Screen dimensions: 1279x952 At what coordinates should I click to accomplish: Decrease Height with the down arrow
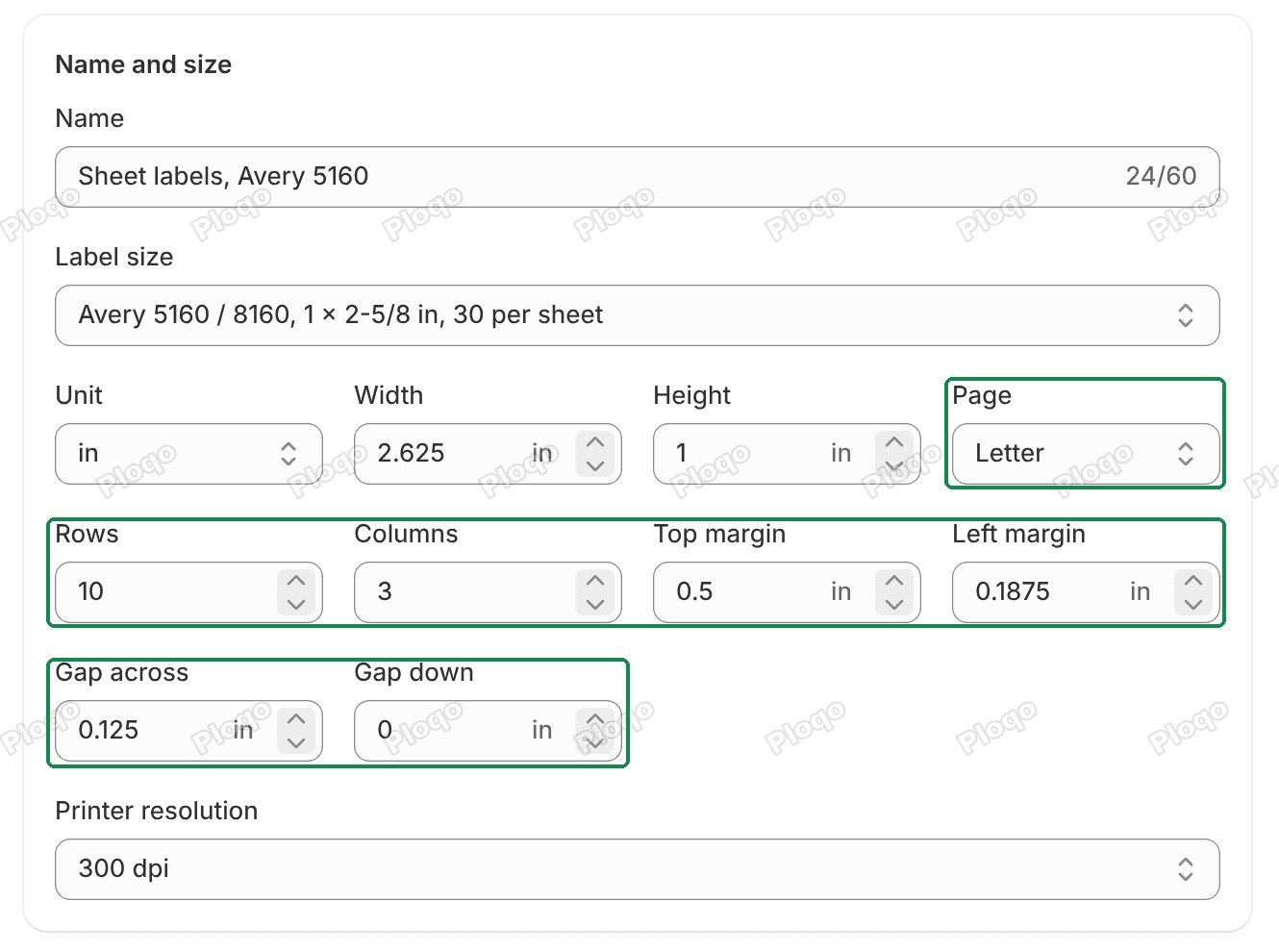click(x=894, y=465)
